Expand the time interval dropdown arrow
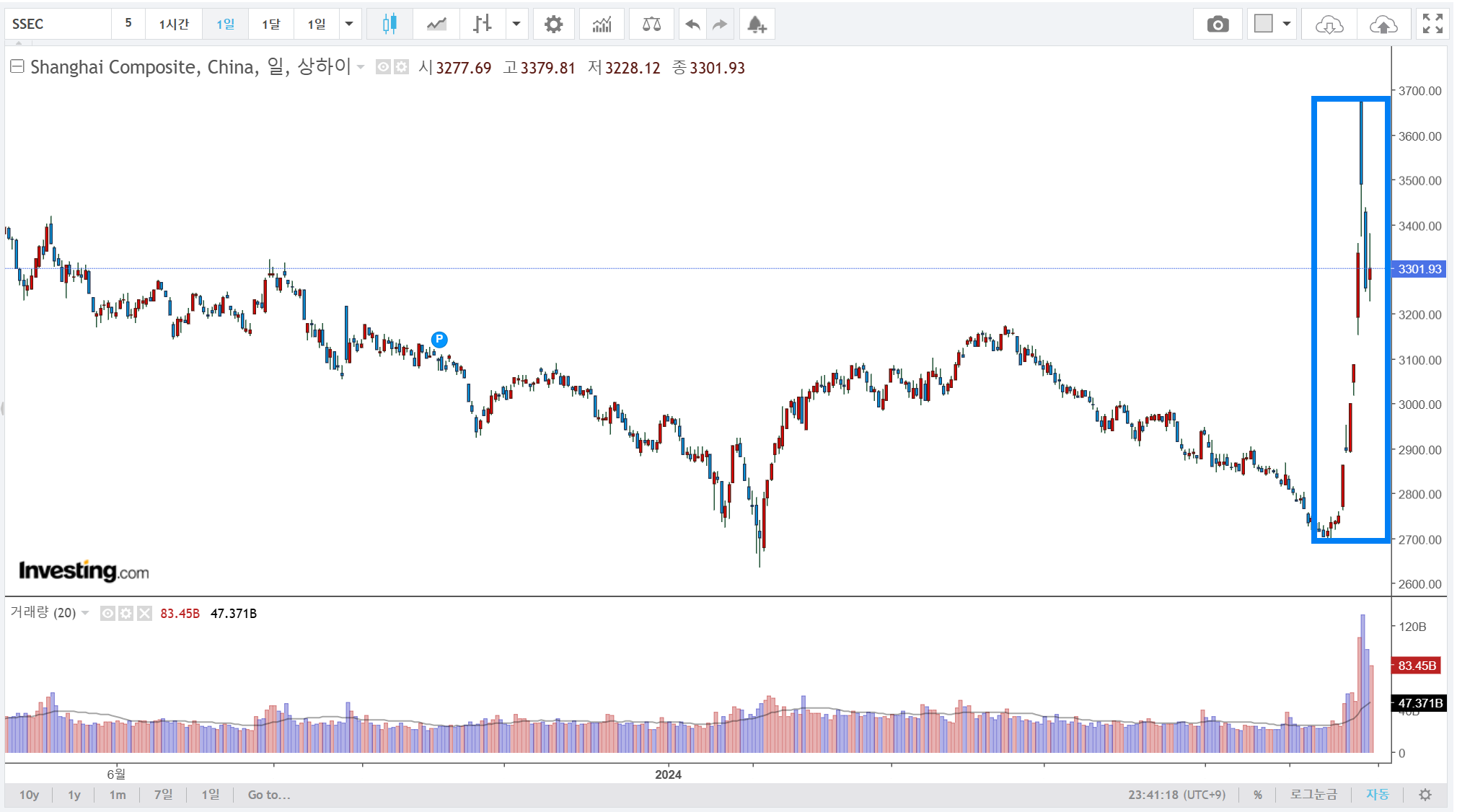1457x812 pixels. point(349,24)
